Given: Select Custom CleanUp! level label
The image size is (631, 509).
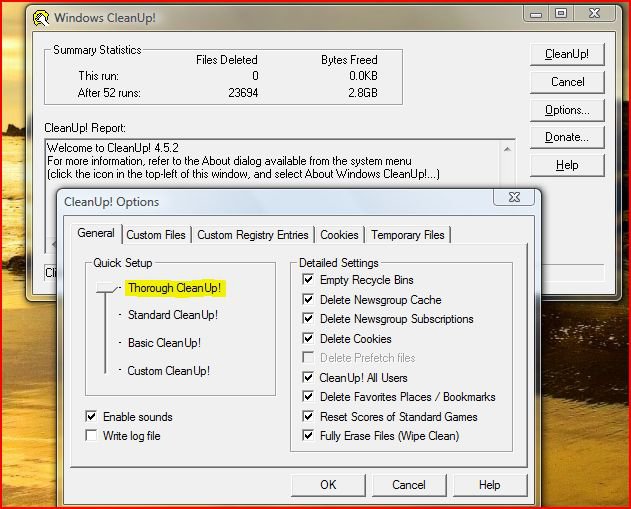Looking at the screenshot, I should [x=169, y=371].
